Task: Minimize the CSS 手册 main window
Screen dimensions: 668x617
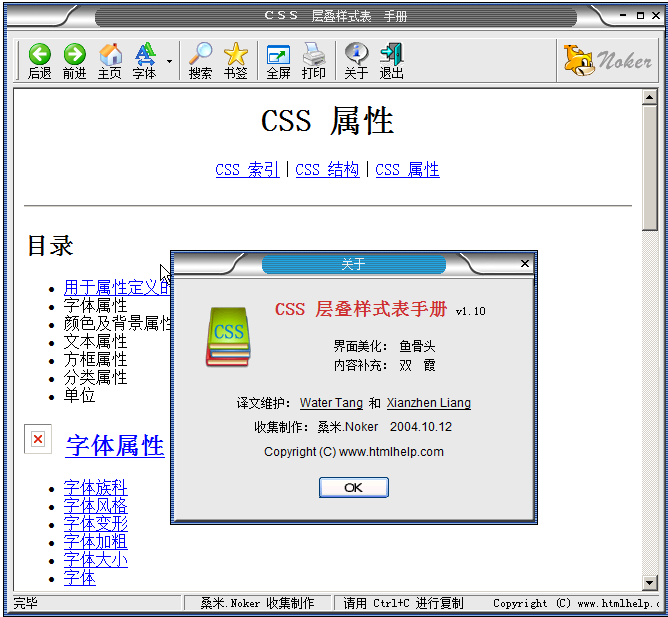Action: point(624,16)
